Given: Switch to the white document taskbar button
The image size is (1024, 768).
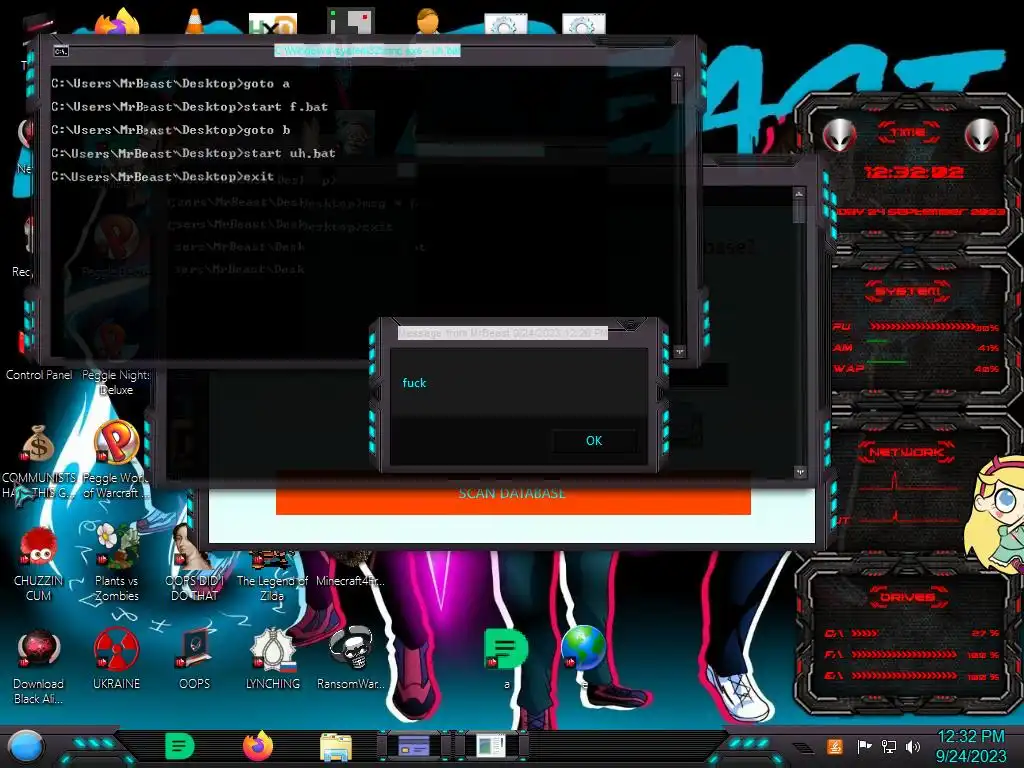Looking at the screenshot, I should tap(491, 746).
